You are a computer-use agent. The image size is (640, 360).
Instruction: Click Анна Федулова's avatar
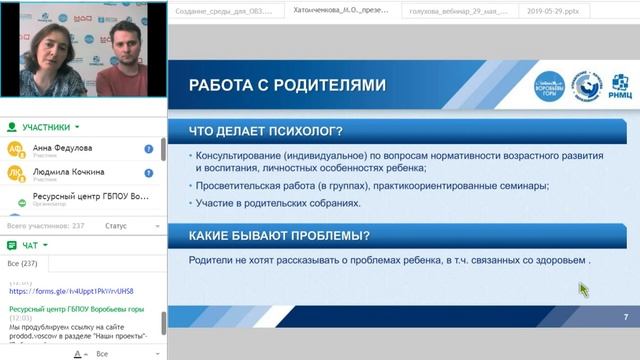16,149
